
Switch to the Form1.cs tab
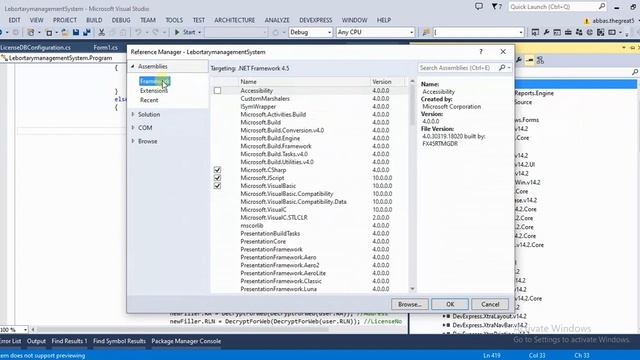[x=105, y=47]
